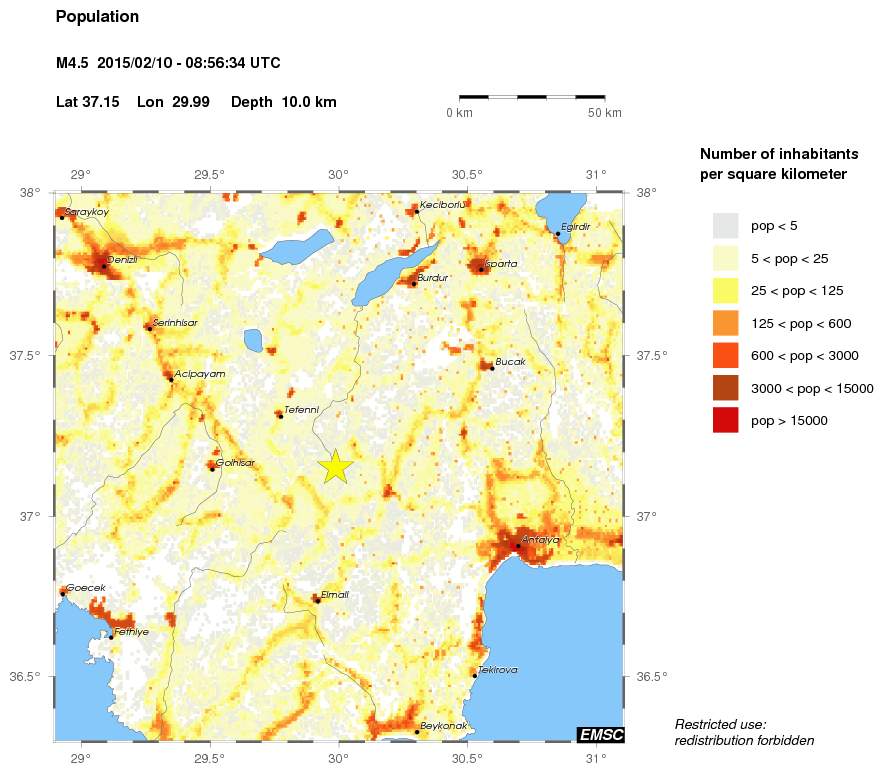Click the Antalya city marker dot

click(x=517, y=545)
